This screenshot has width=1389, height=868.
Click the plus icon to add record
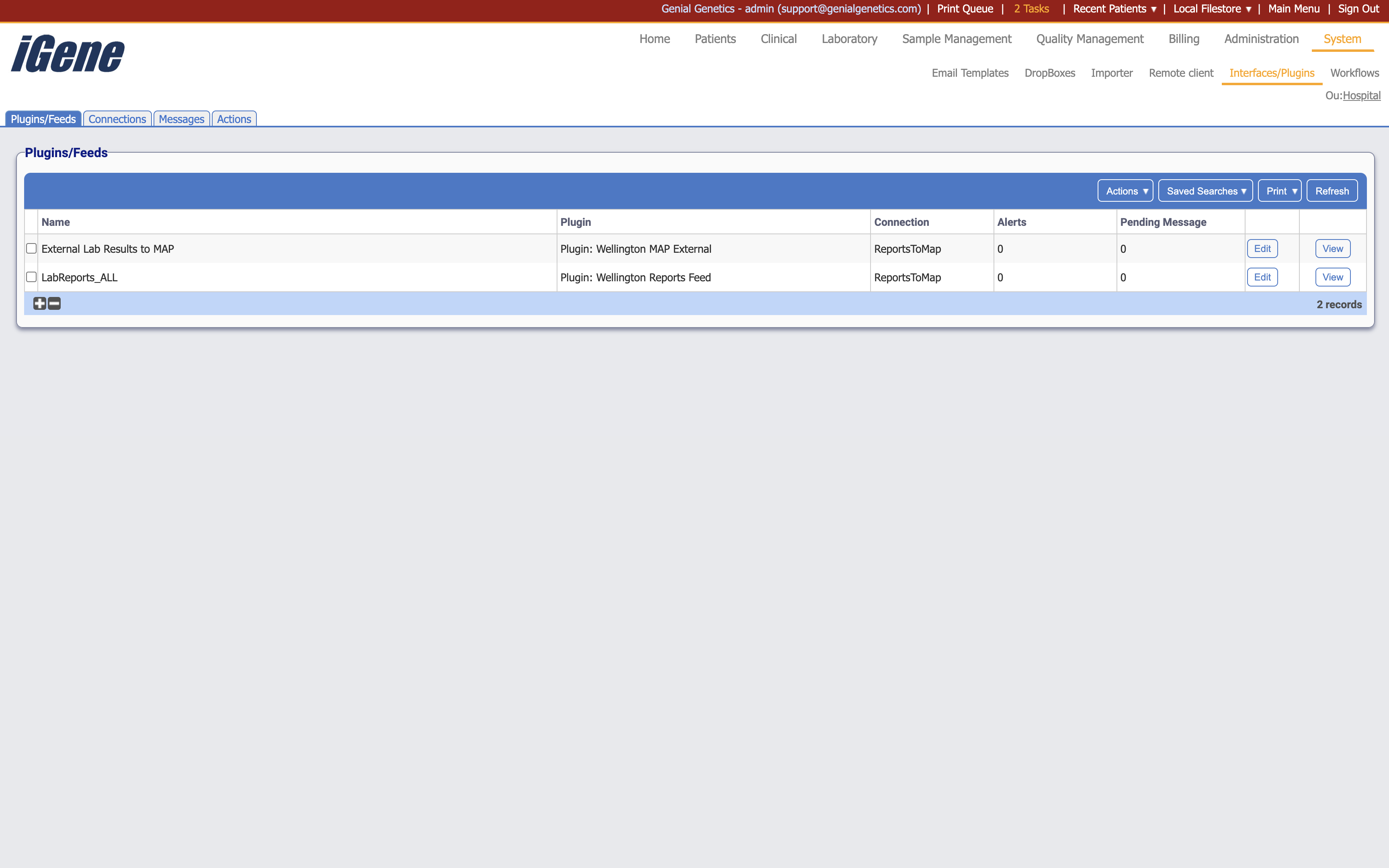click(x=39, y=304)
